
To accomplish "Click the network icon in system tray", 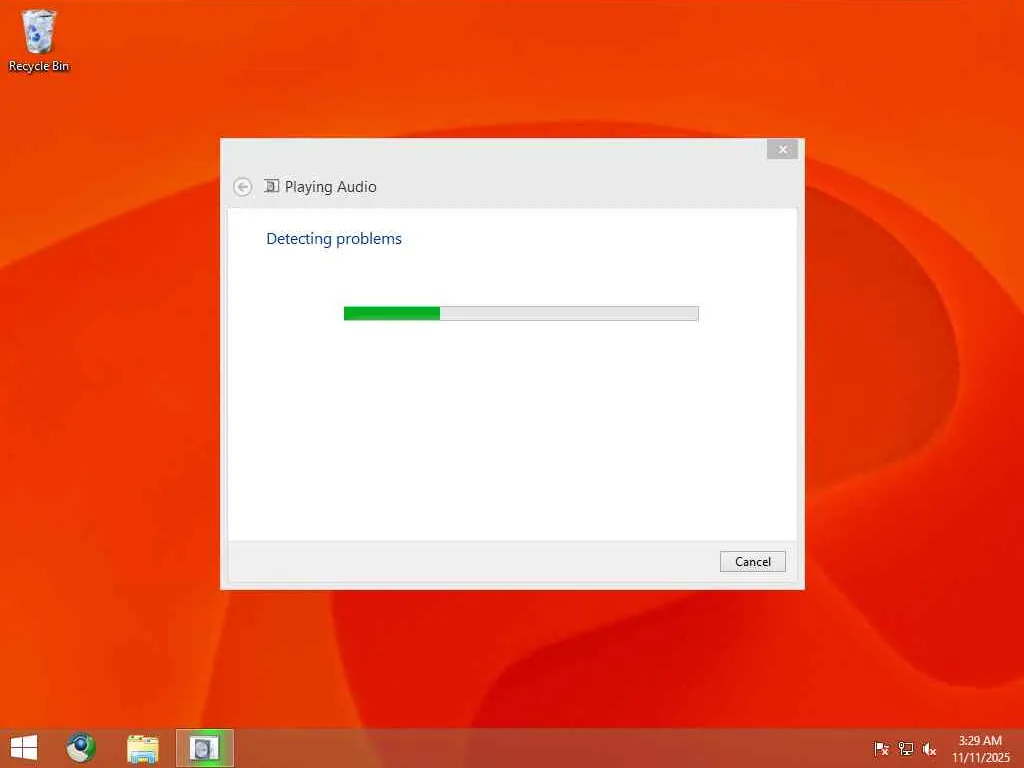I will point(905,748).
